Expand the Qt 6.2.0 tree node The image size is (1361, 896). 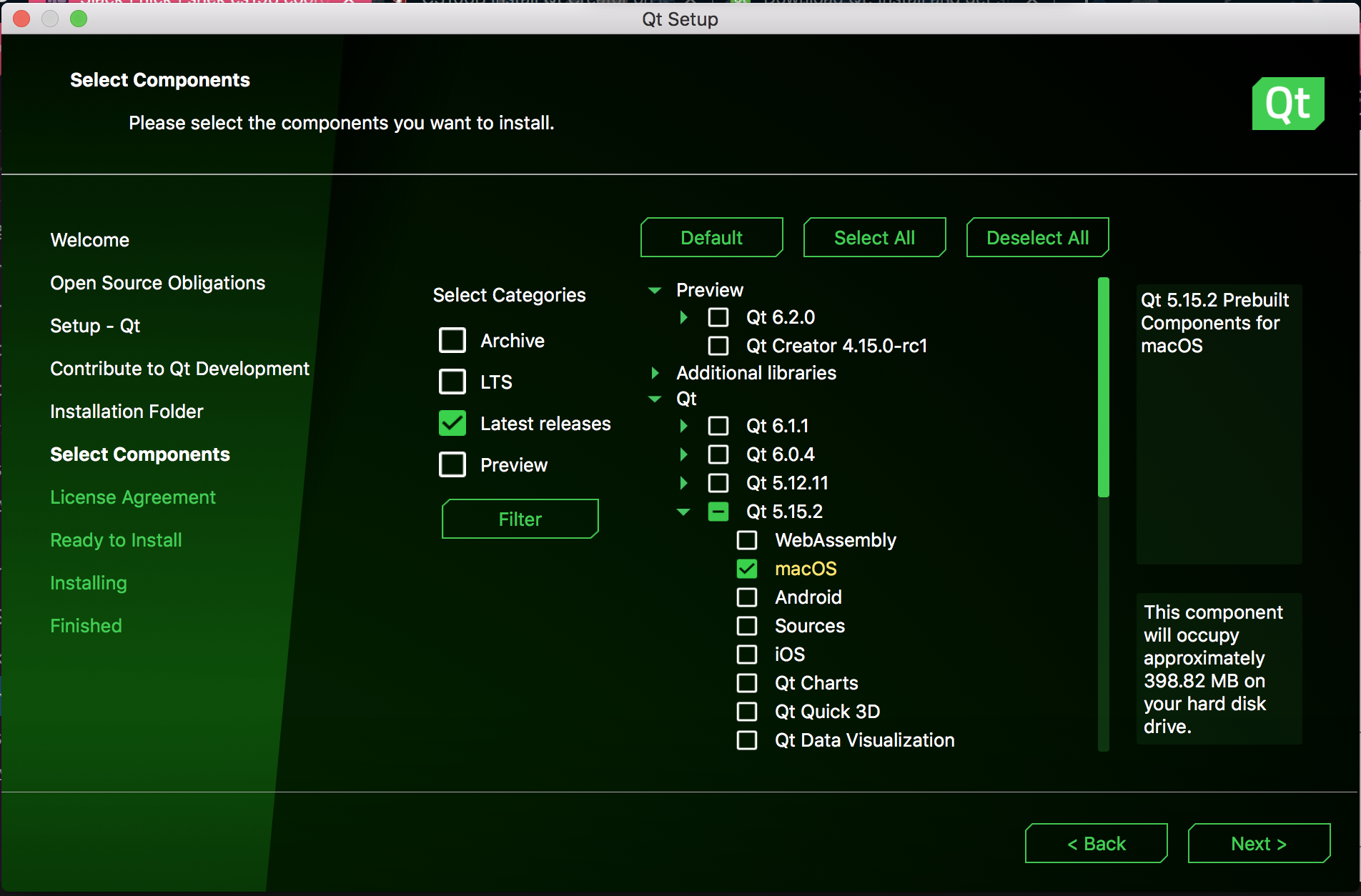pyautogui.click(x=683, y=317)
